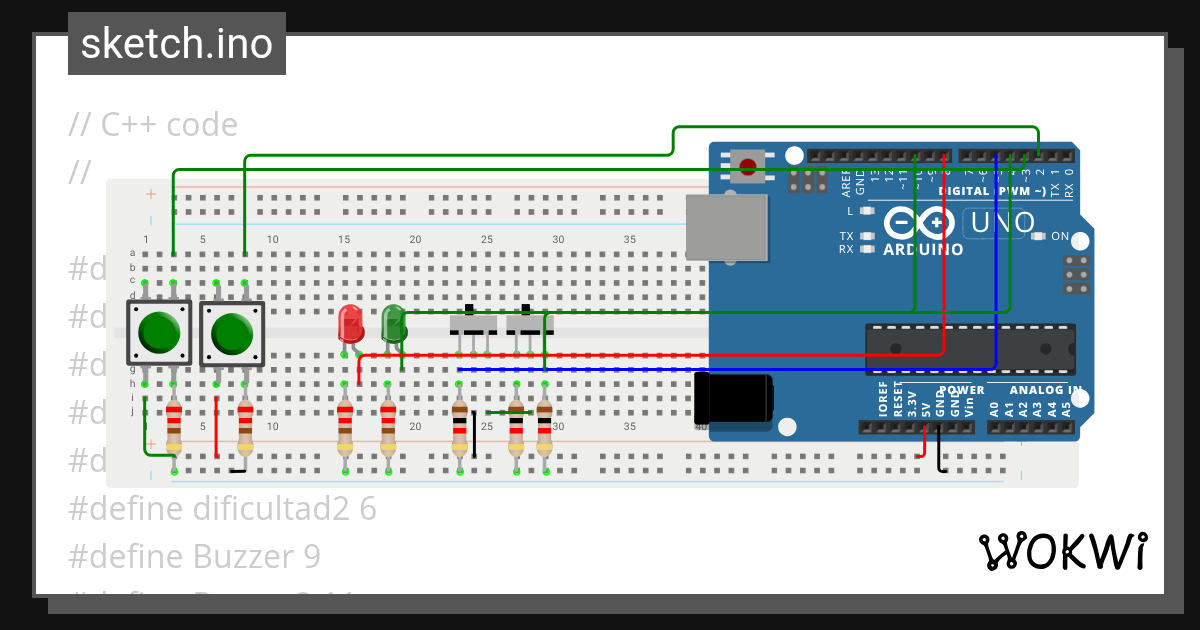Select the Arduino's silver USB connector
1200x630 pixels.
[x=726, y=228]
